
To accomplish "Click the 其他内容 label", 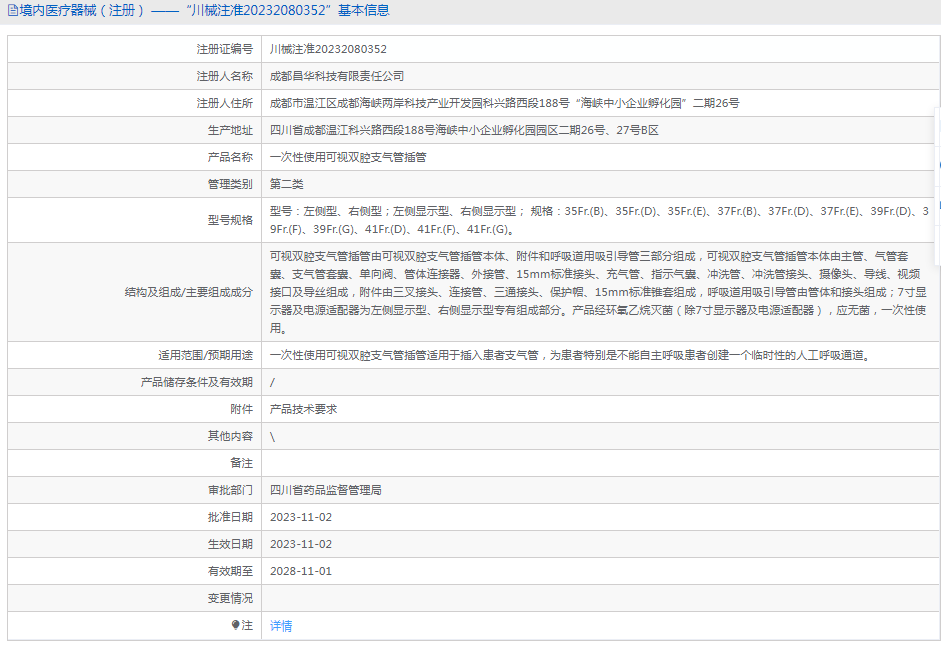I will coord(230,436).
